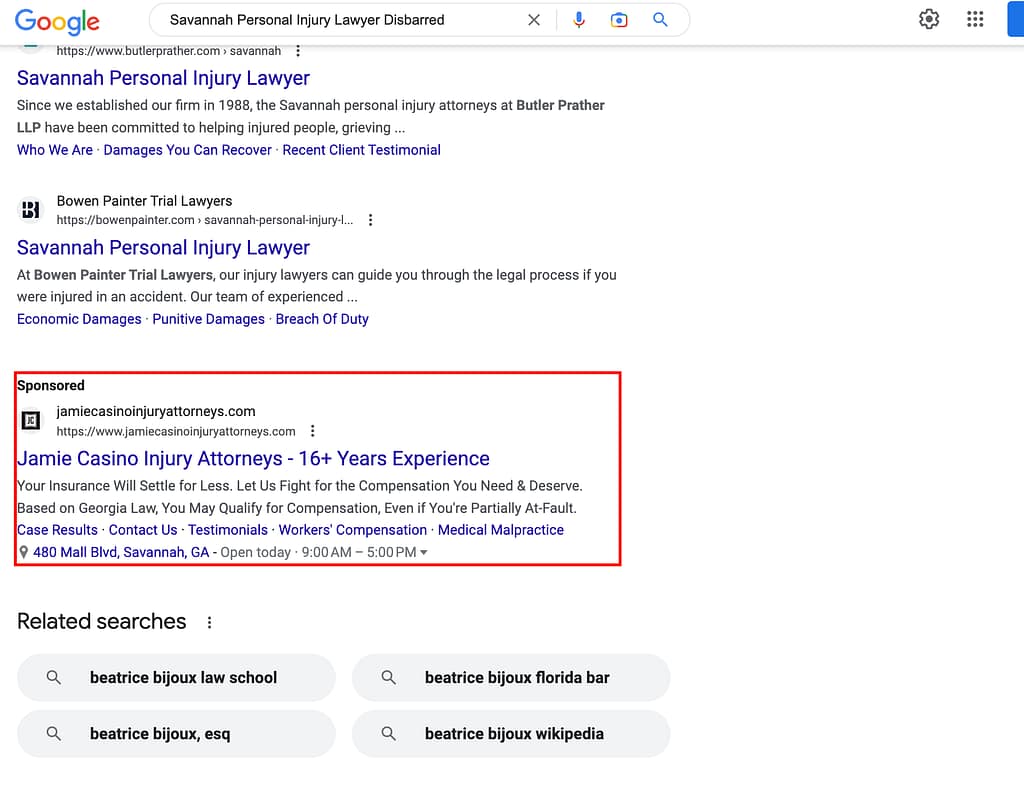Open the settings gear icon

coord(929,20)
